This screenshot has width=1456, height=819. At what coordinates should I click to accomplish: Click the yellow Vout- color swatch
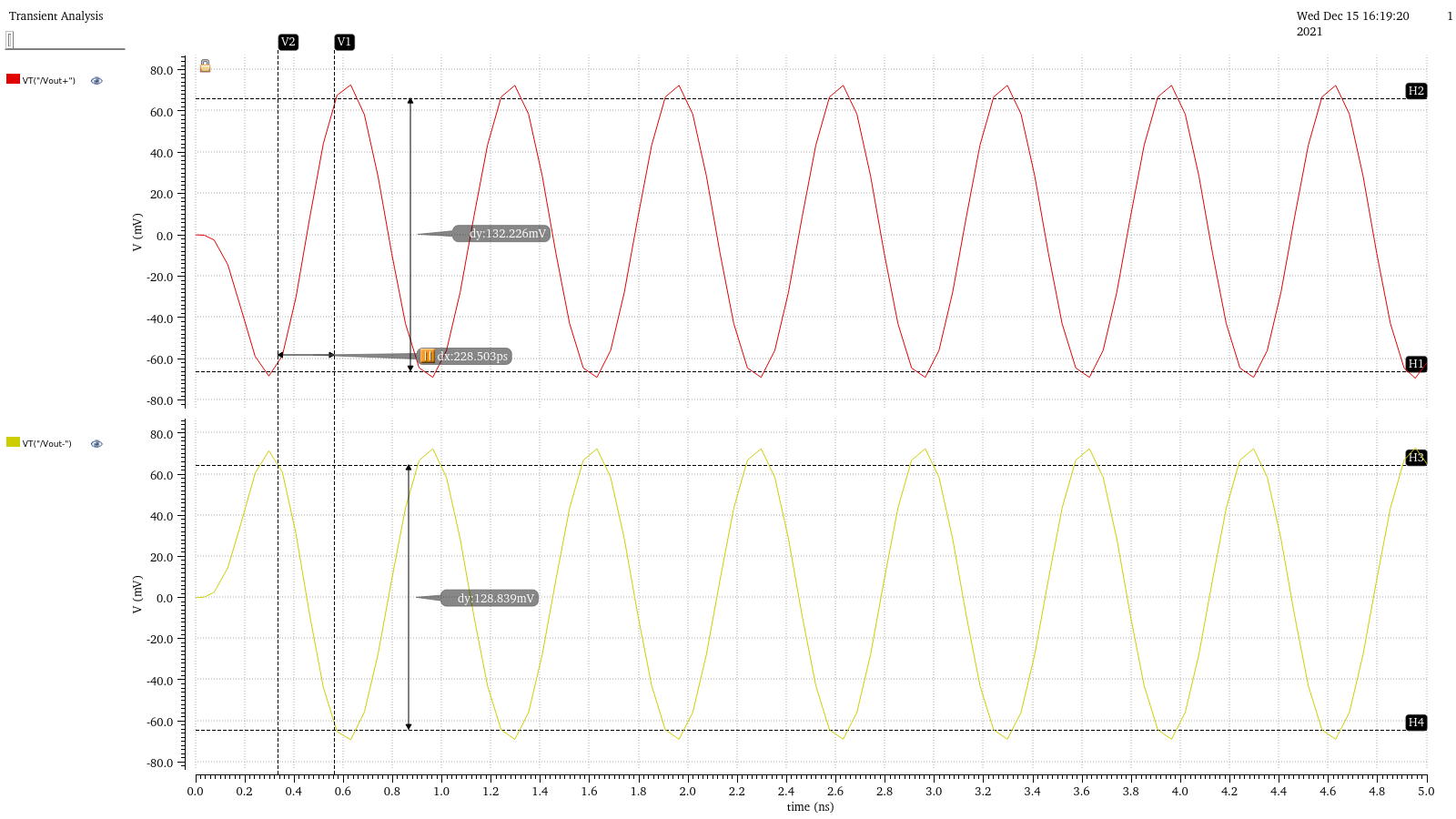click(x=13, y=442)
